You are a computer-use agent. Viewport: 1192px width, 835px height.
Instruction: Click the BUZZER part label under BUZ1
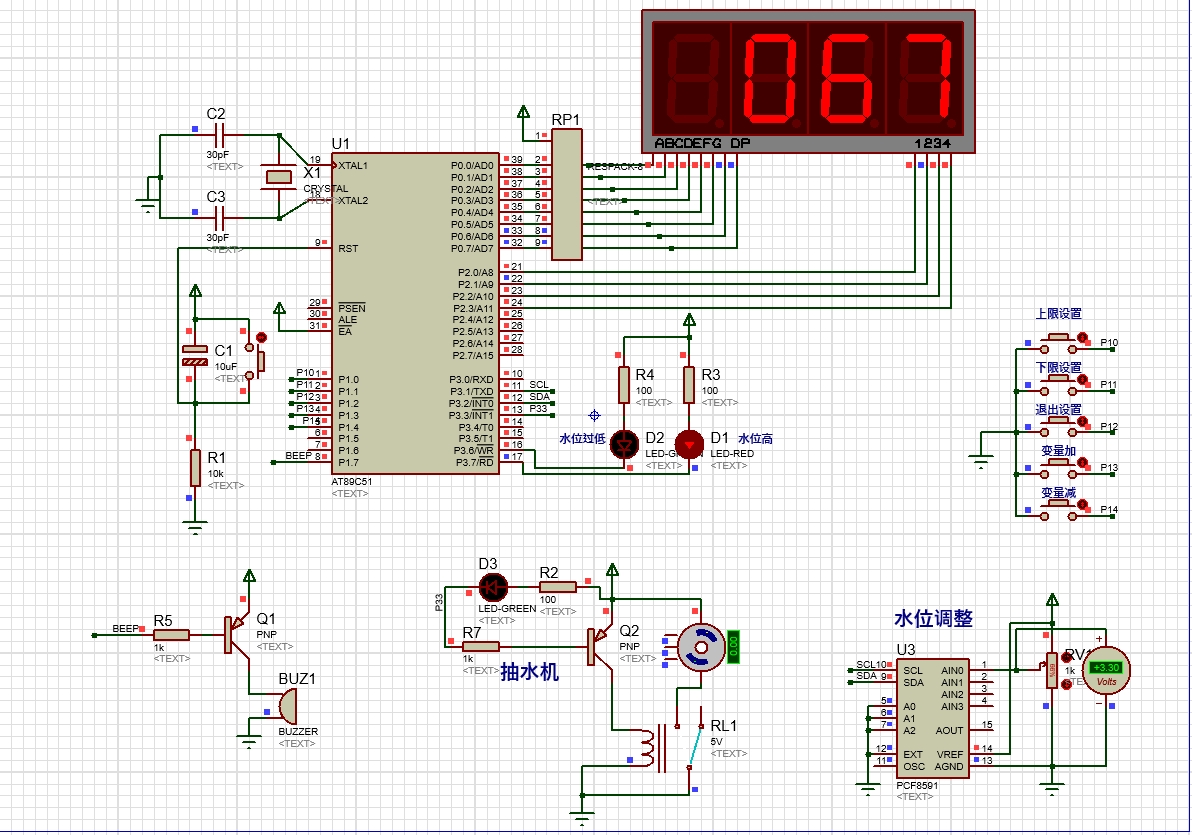point(298,732)
